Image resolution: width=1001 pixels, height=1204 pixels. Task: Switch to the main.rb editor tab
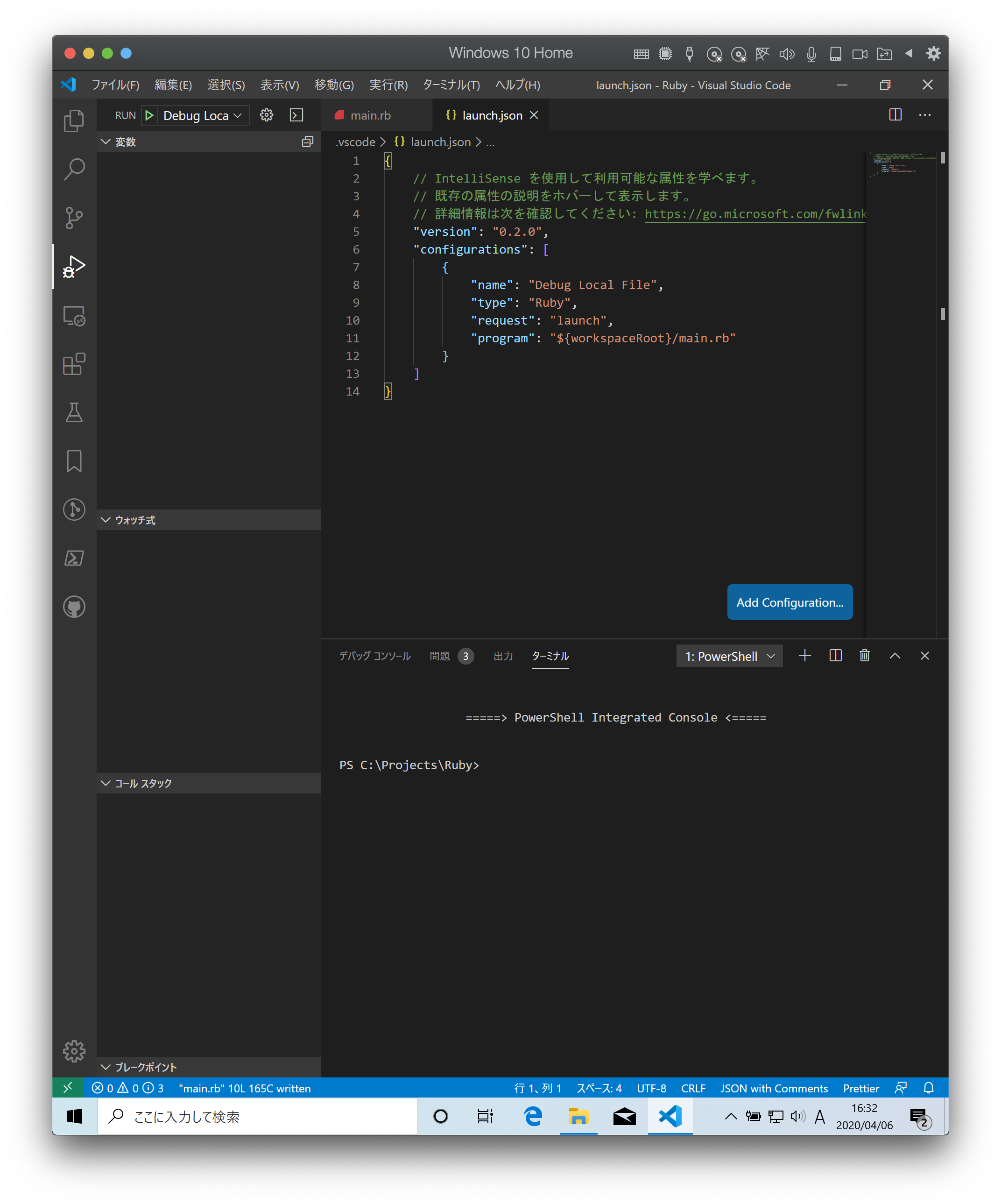click(370, 115)
